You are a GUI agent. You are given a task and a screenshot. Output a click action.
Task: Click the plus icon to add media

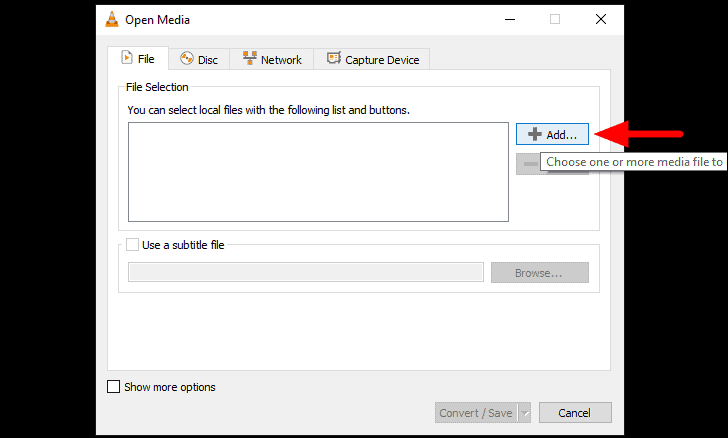tap(535, 134)
